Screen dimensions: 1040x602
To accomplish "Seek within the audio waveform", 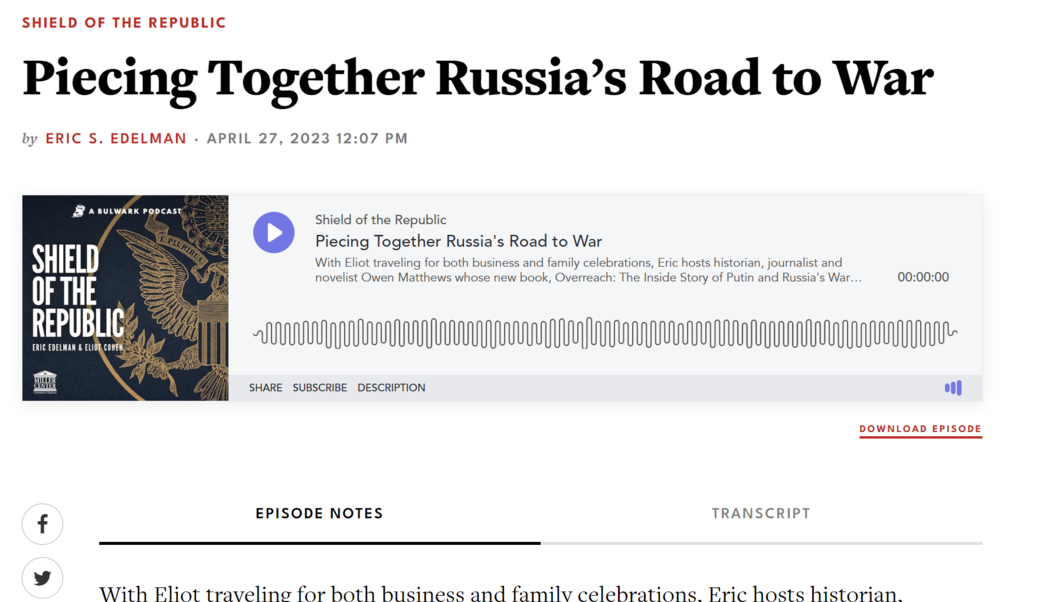I will [x=604, y=333].
